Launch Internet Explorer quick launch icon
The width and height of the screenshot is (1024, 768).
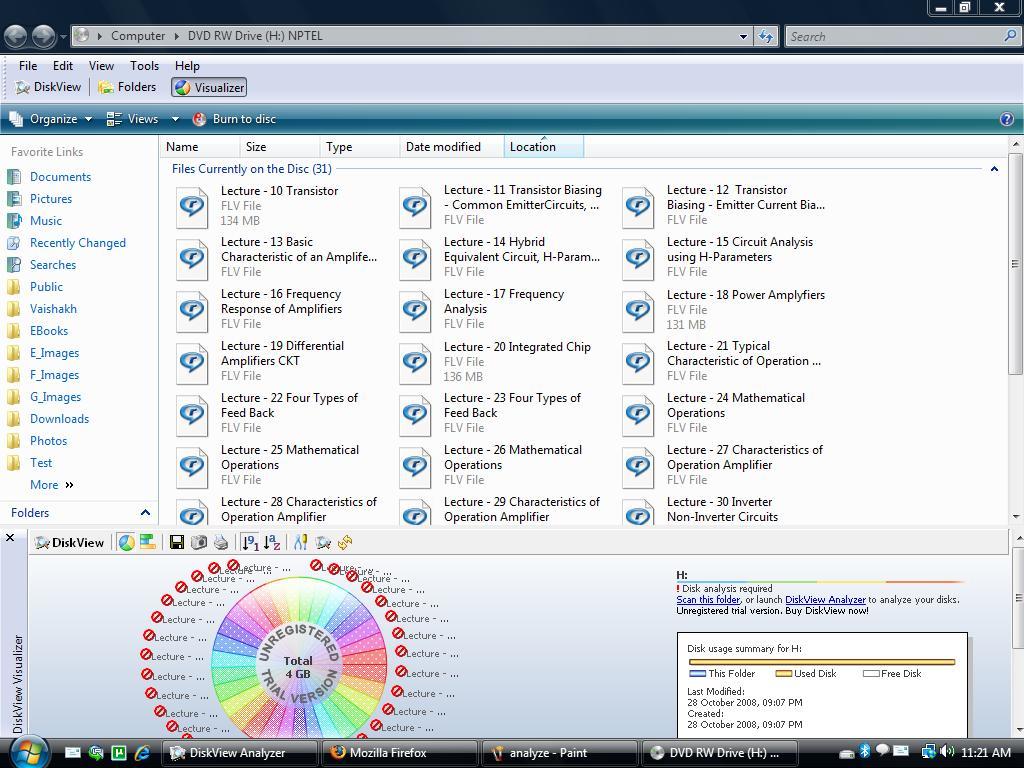pyautogui.click(x=142, y=753)
